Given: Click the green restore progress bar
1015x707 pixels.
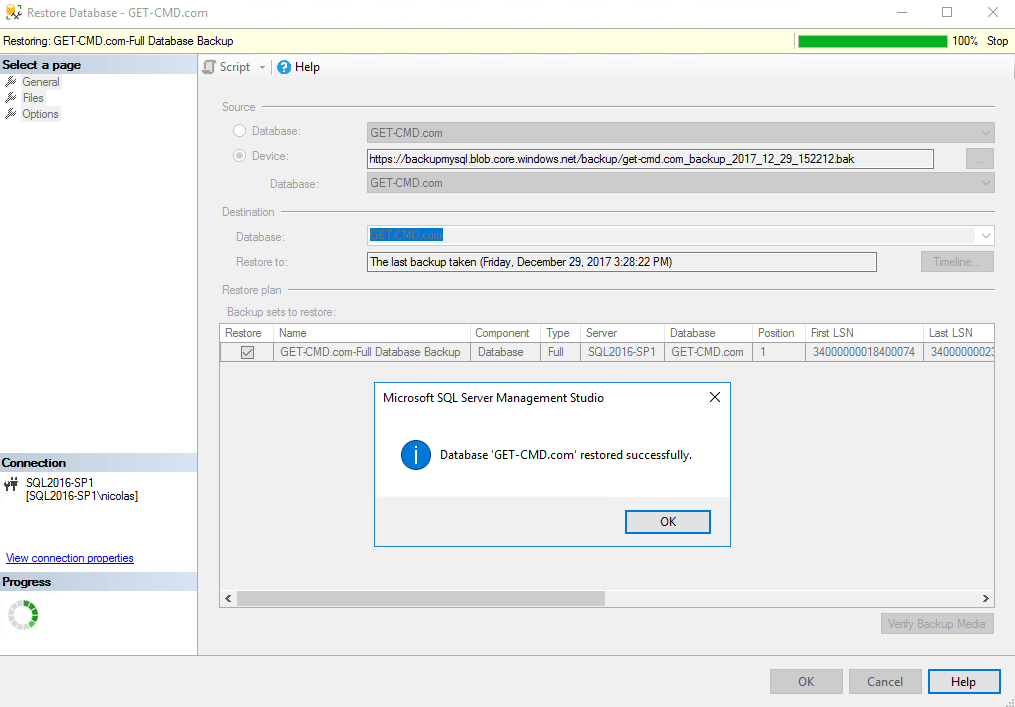Looking at the screenshot, I should pos(873,41).
